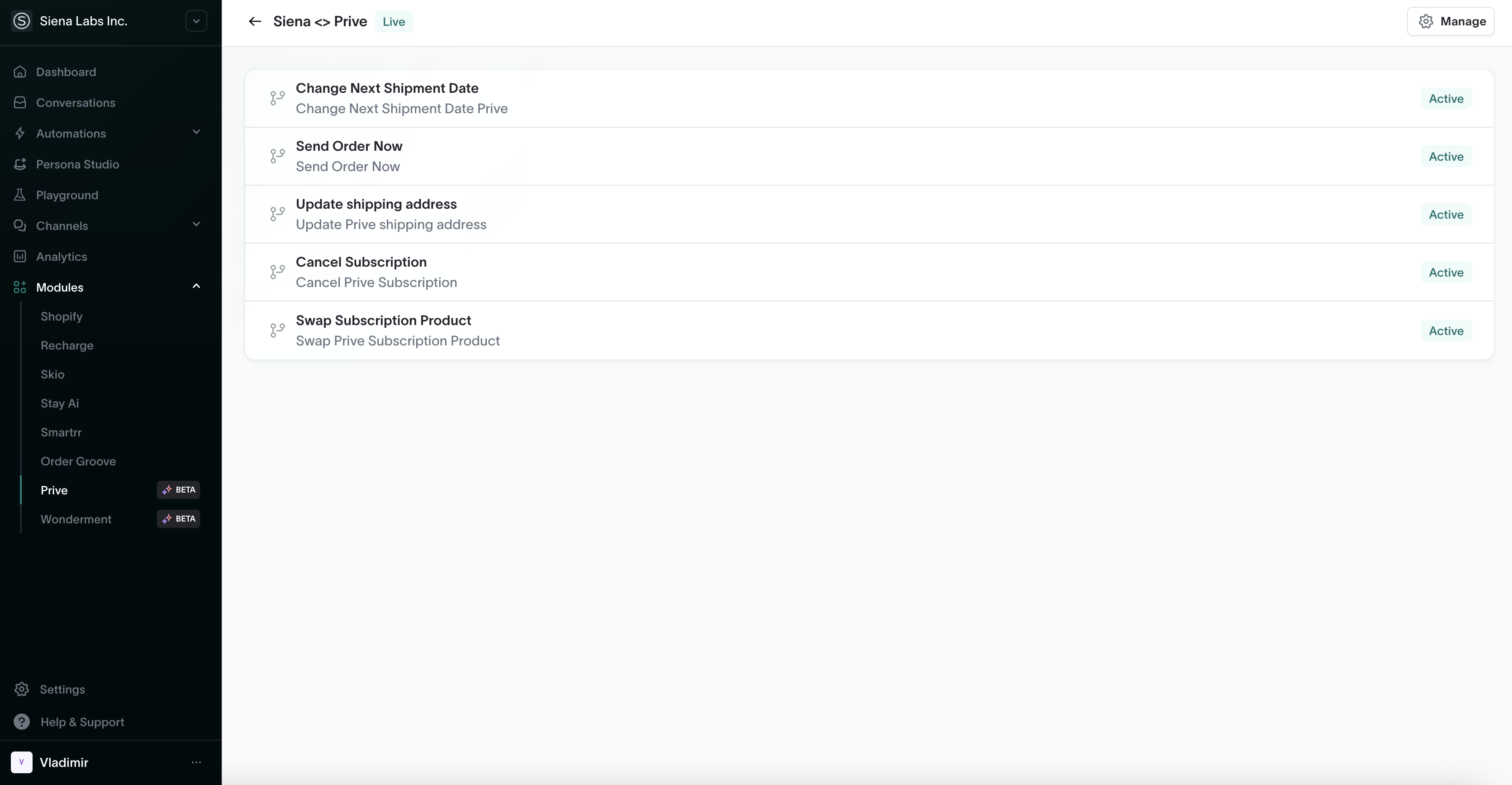Select the Stay Ai module
This screenshot has height=785, width=1512.
click(x=59, y=403)
